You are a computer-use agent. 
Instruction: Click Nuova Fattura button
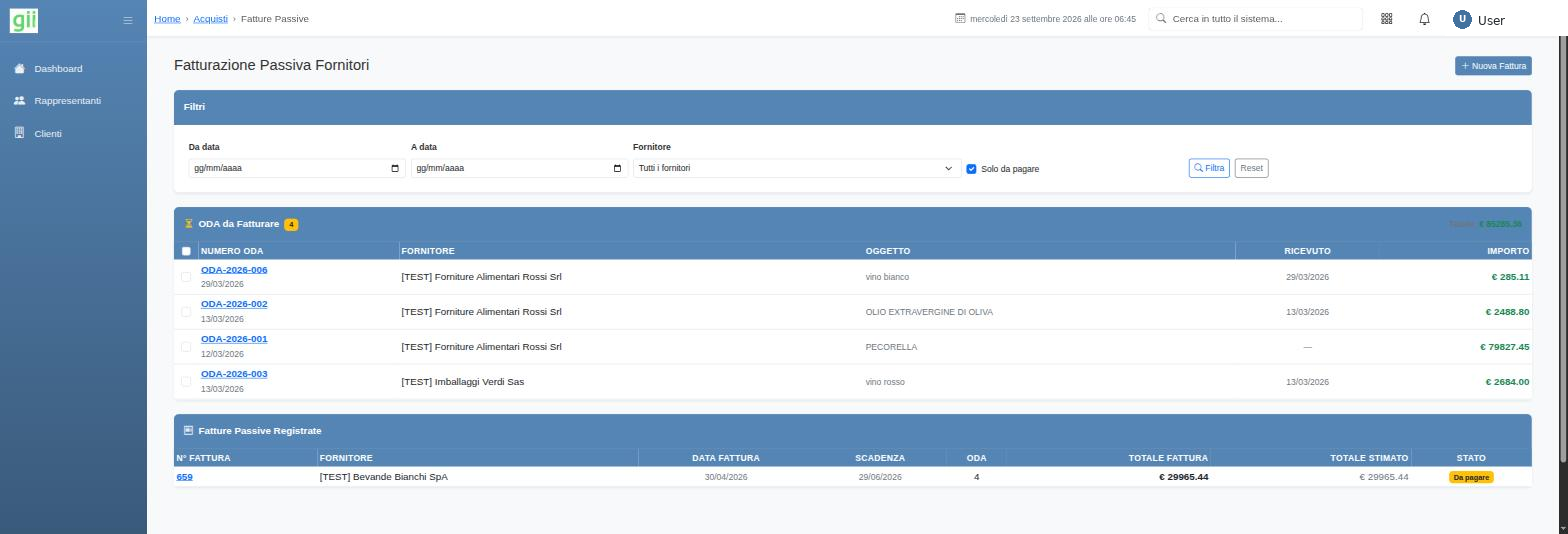point(1493,66)
